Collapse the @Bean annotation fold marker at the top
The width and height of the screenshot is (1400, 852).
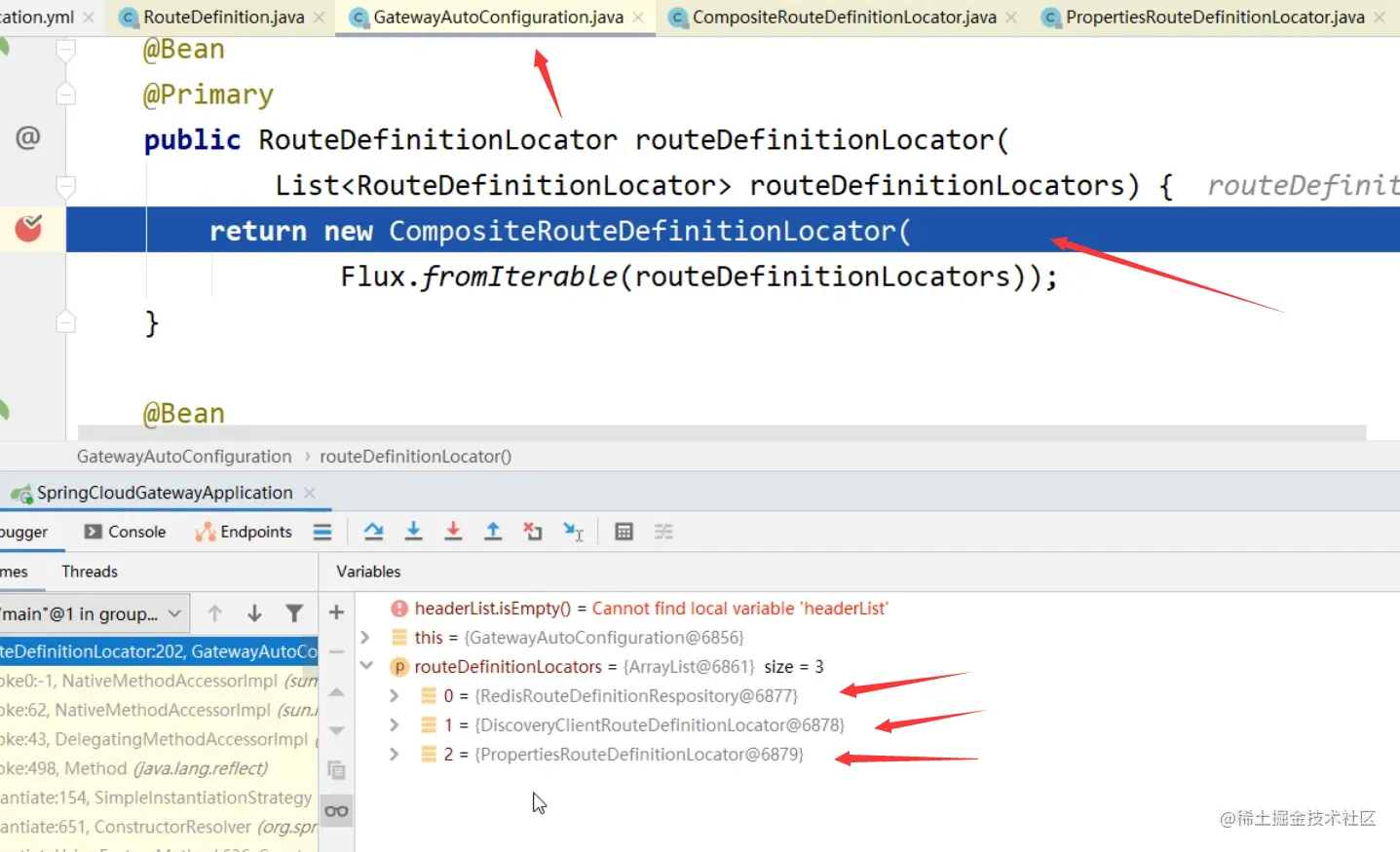[x=66, y=49]
